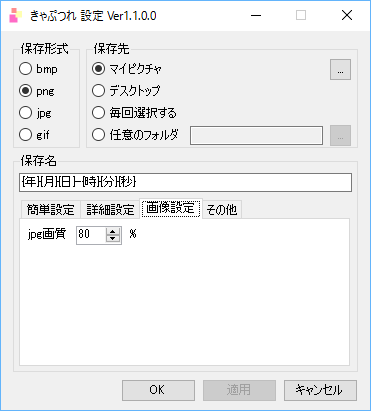Decrease jpg画質 with the down arrow
The height and width of the screenshot is (411, 371).
[x=113, y=238]
